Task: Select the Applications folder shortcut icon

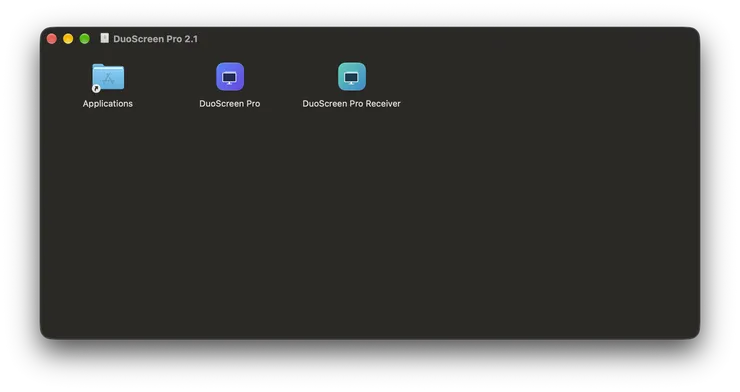Action: [108, 77]
